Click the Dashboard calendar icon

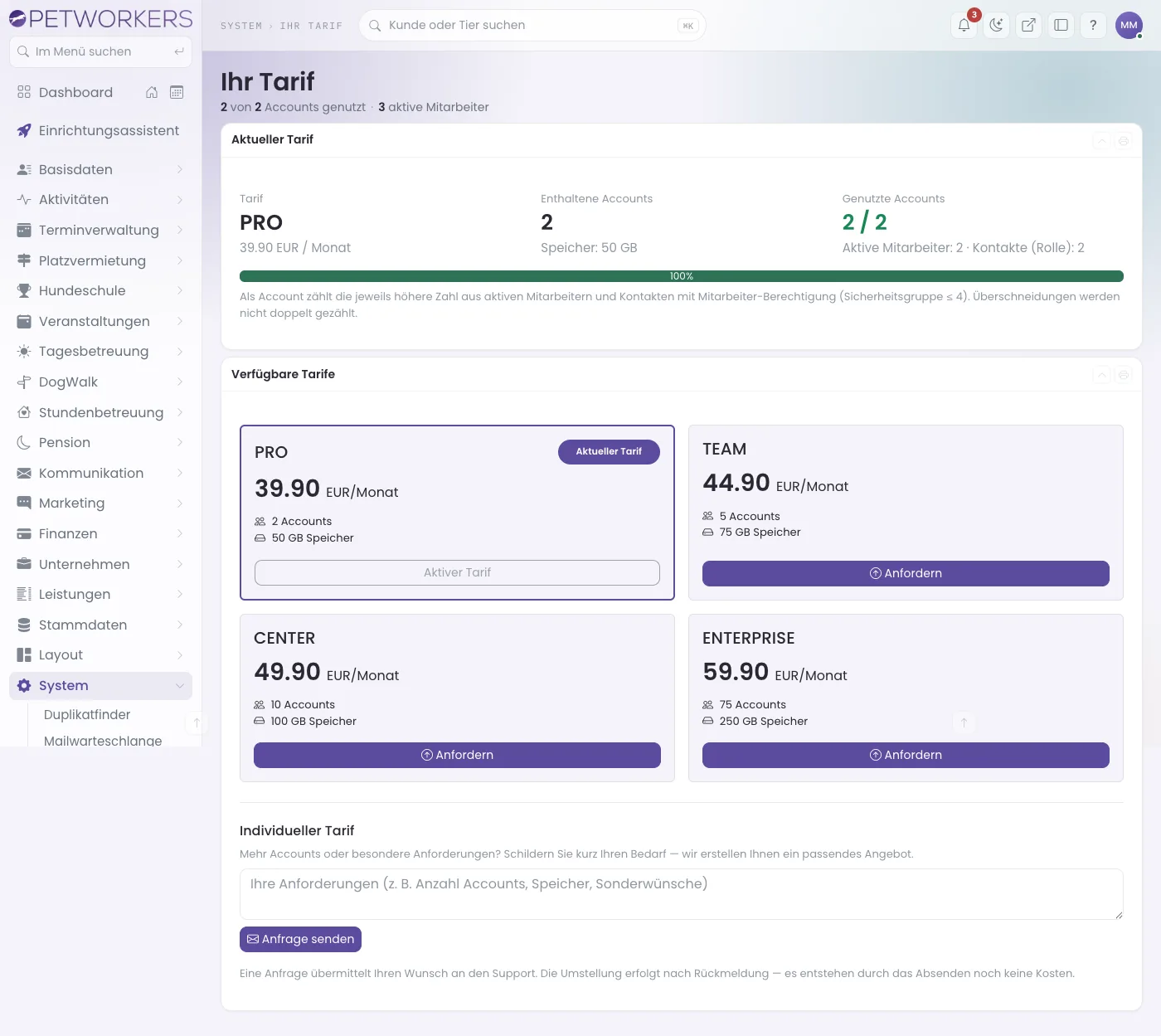click(x=177, y=92)
